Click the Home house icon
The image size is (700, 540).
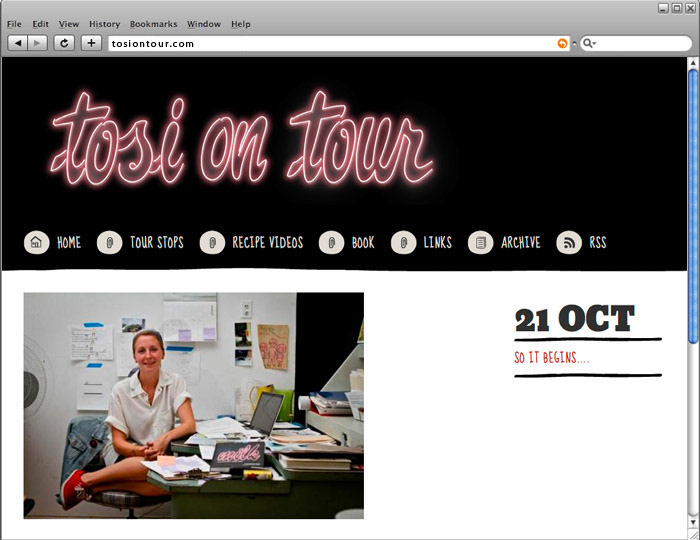point(37,242)
